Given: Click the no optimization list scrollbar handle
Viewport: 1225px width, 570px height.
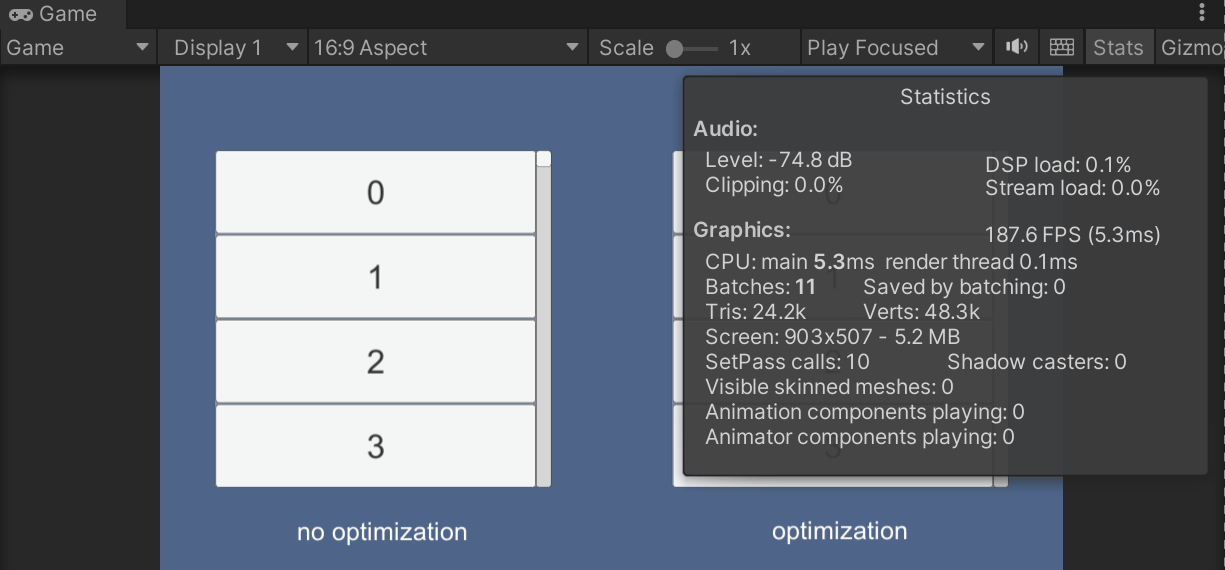Looking at the screenshot, I should (543, 158).
